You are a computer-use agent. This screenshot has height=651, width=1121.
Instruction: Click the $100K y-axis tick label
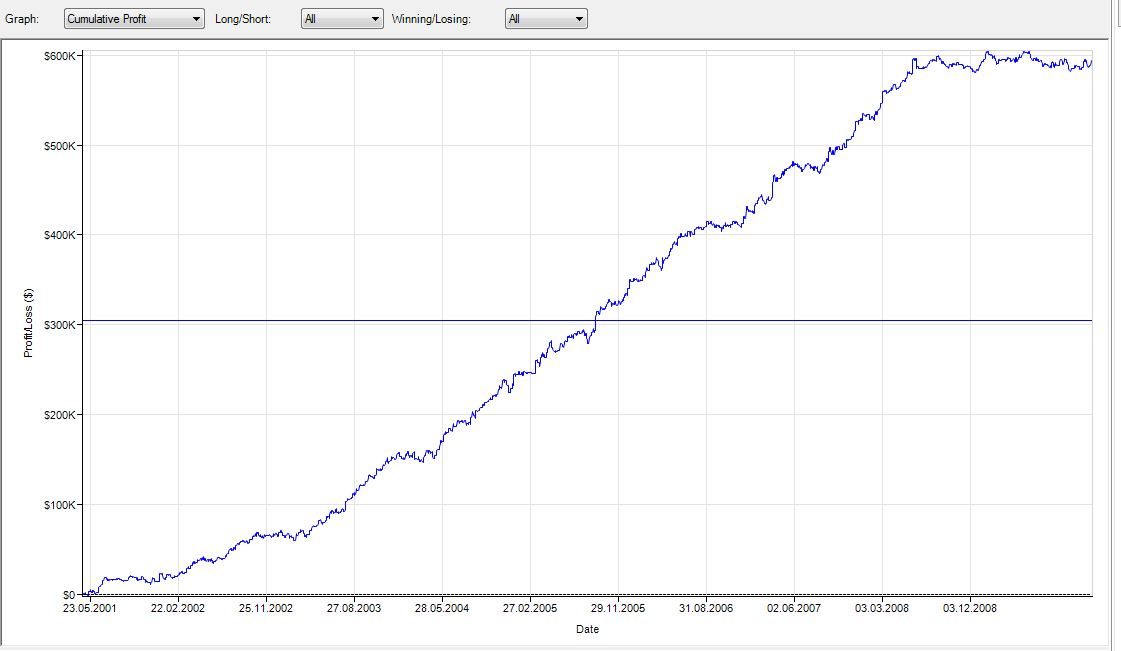[x=58, y=505]
